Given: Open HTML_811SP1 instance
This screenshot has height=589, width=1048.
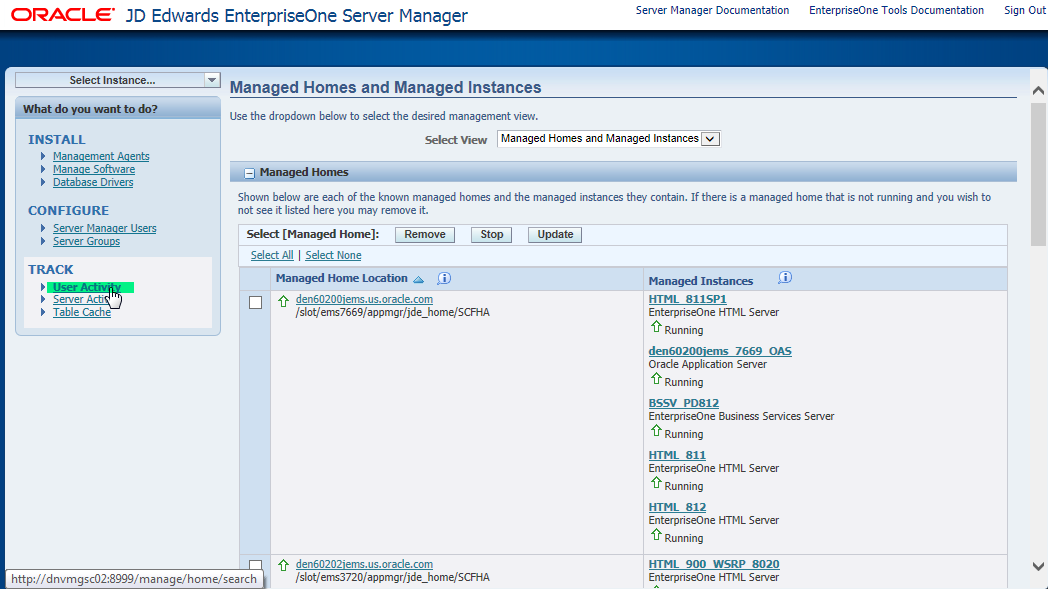Looking at the screenshot, I should coord(687,299).
